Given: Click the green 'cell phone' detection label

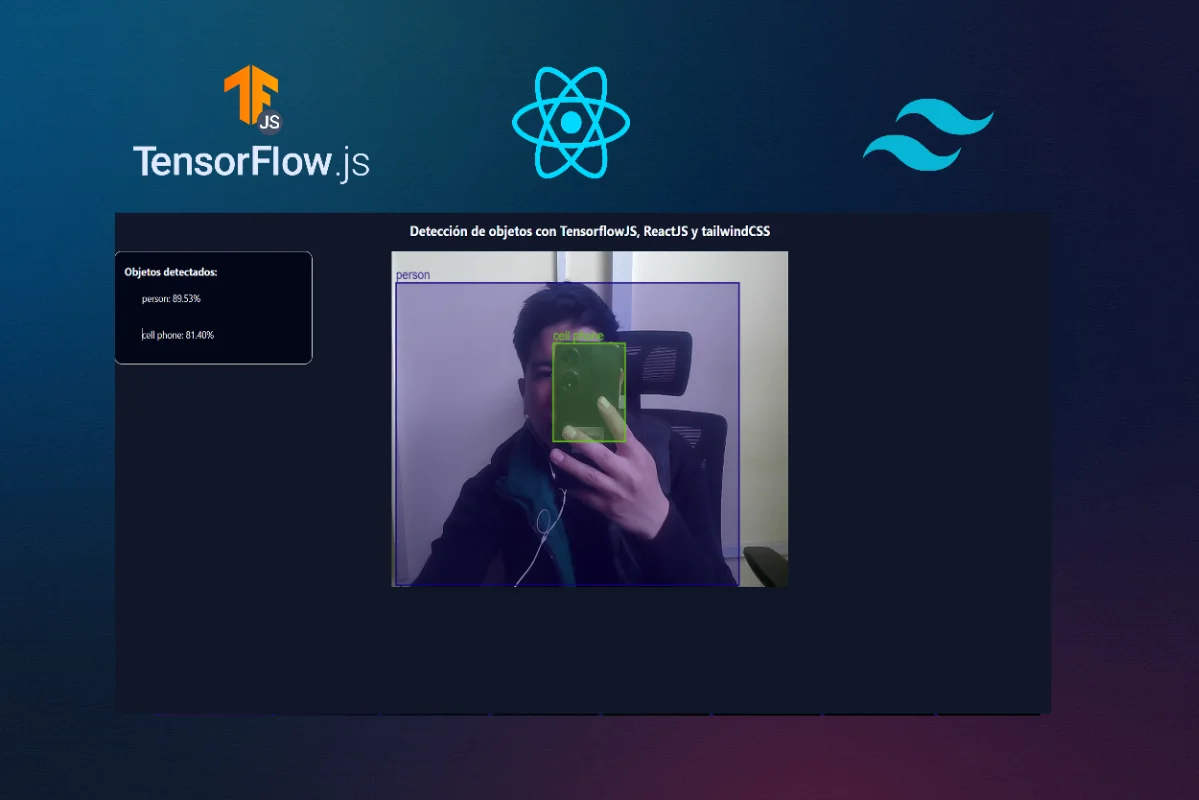Looking at the screenshot, I should click(578, 336).
